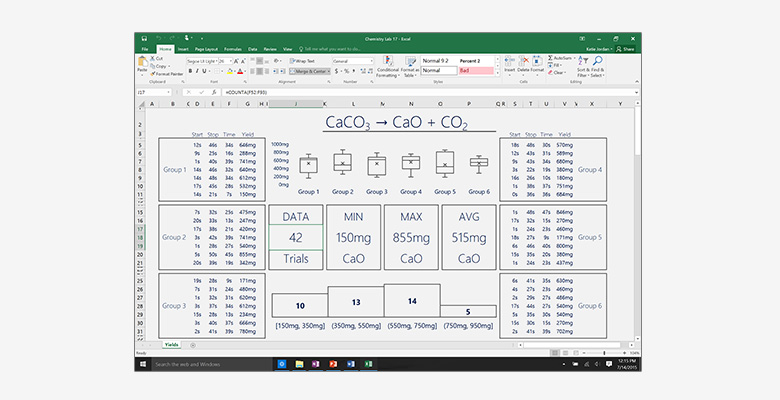Expand the Merge & Center dropdown

tap(327, 72)
